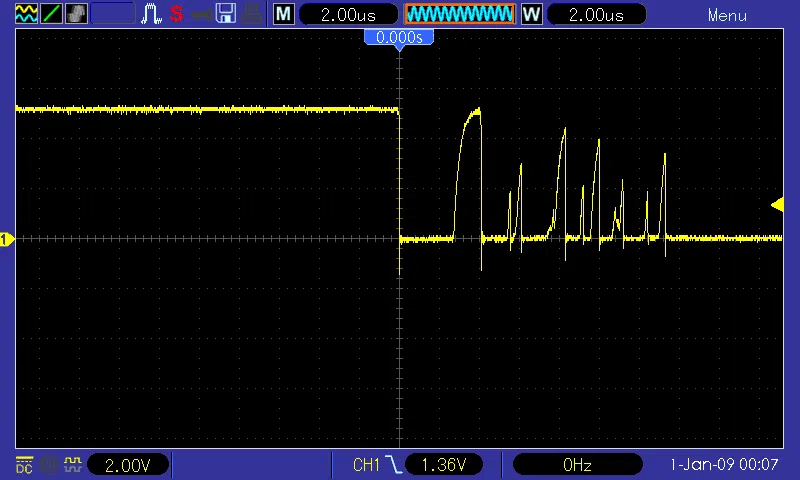Click the square wave invert indicator icon

(73, 465)
